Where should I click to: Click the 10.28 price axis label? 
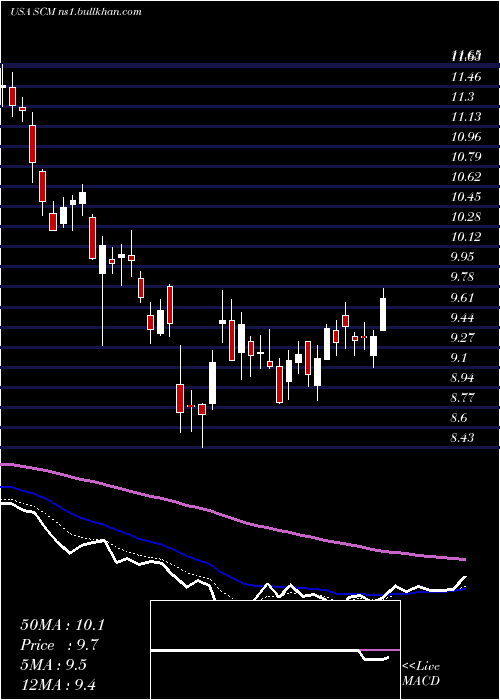click(466, 217)
